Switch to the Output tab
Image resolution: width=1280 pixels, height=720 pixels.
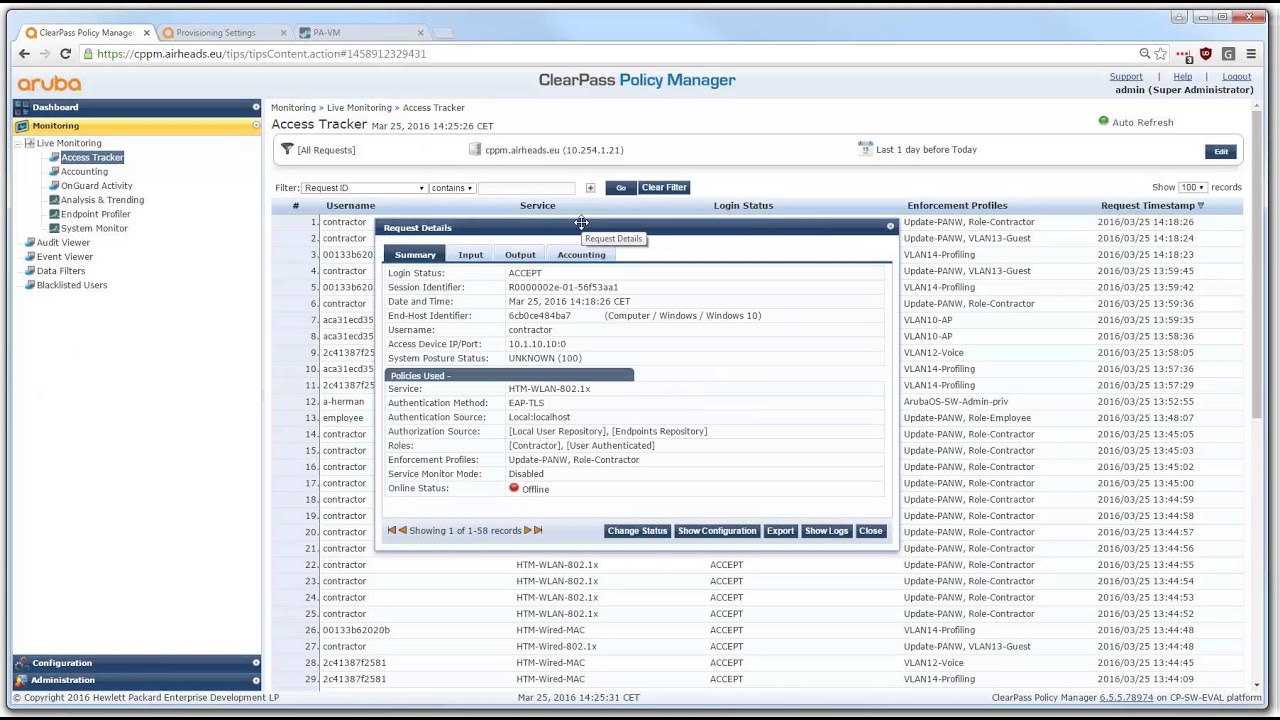pos(520,255)
